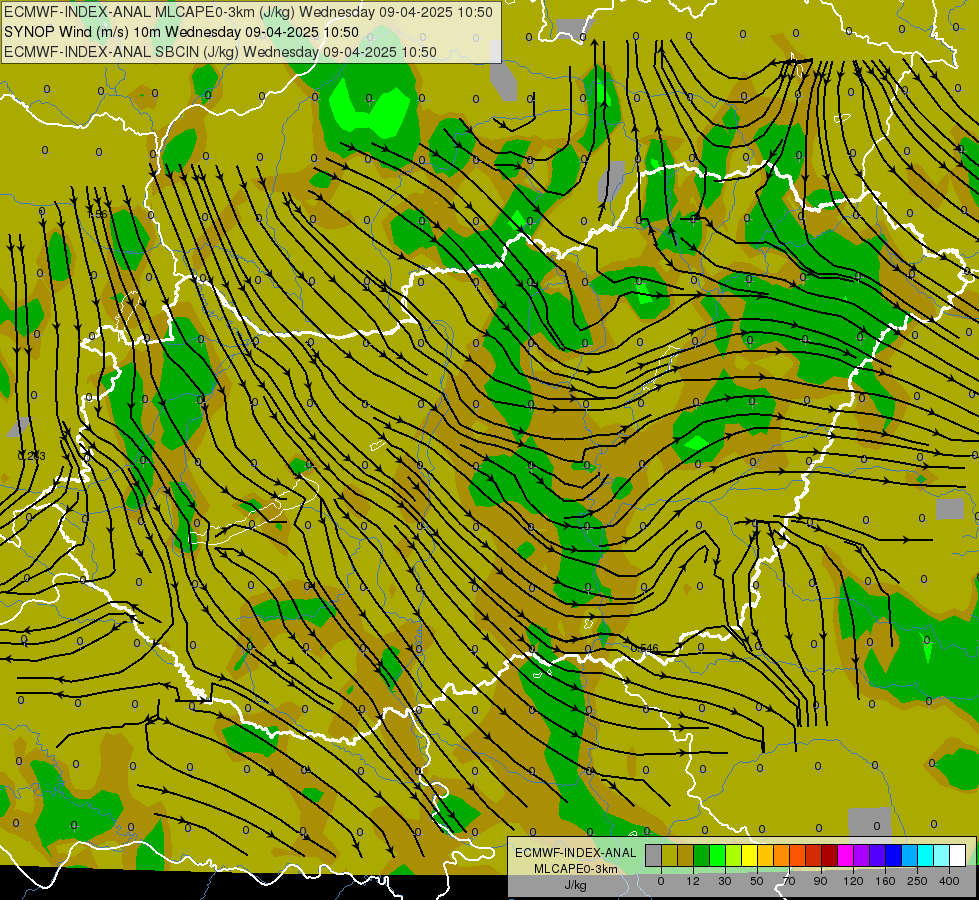This screenshot has height=900, width=979.
Task: Click the legend value '400'
Action: pyautogui.click(x=949, y=881)
